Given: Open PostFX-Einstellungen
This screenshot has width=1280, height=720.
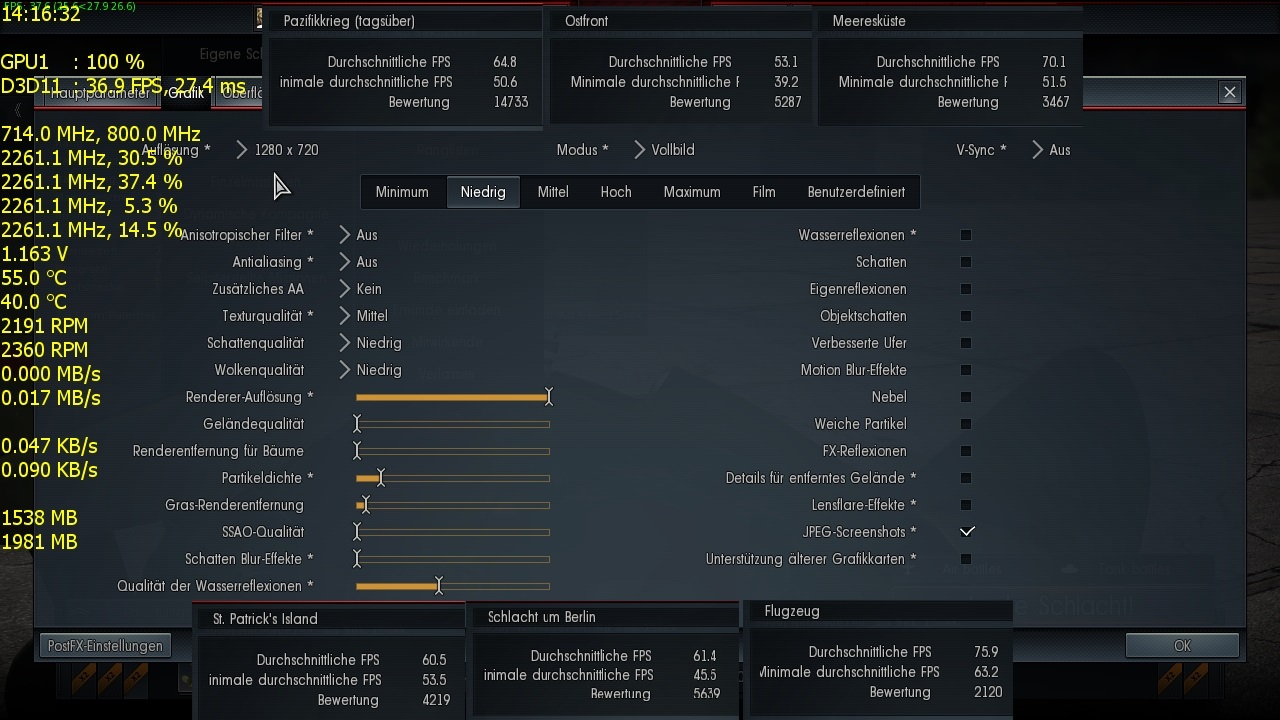Looking at the screenshot, I should 104,646.
